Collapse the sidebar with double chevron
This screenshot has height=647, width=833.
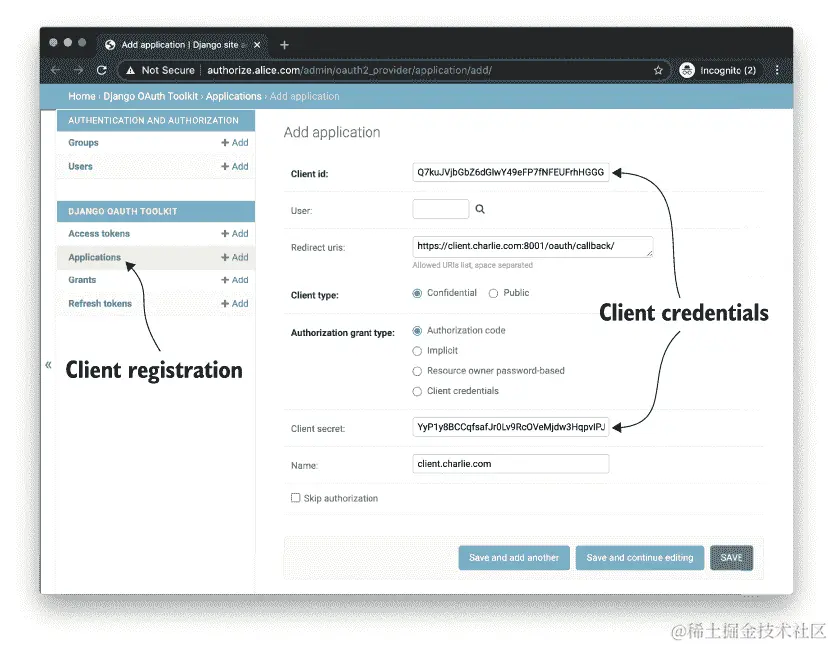coord(48,364)
